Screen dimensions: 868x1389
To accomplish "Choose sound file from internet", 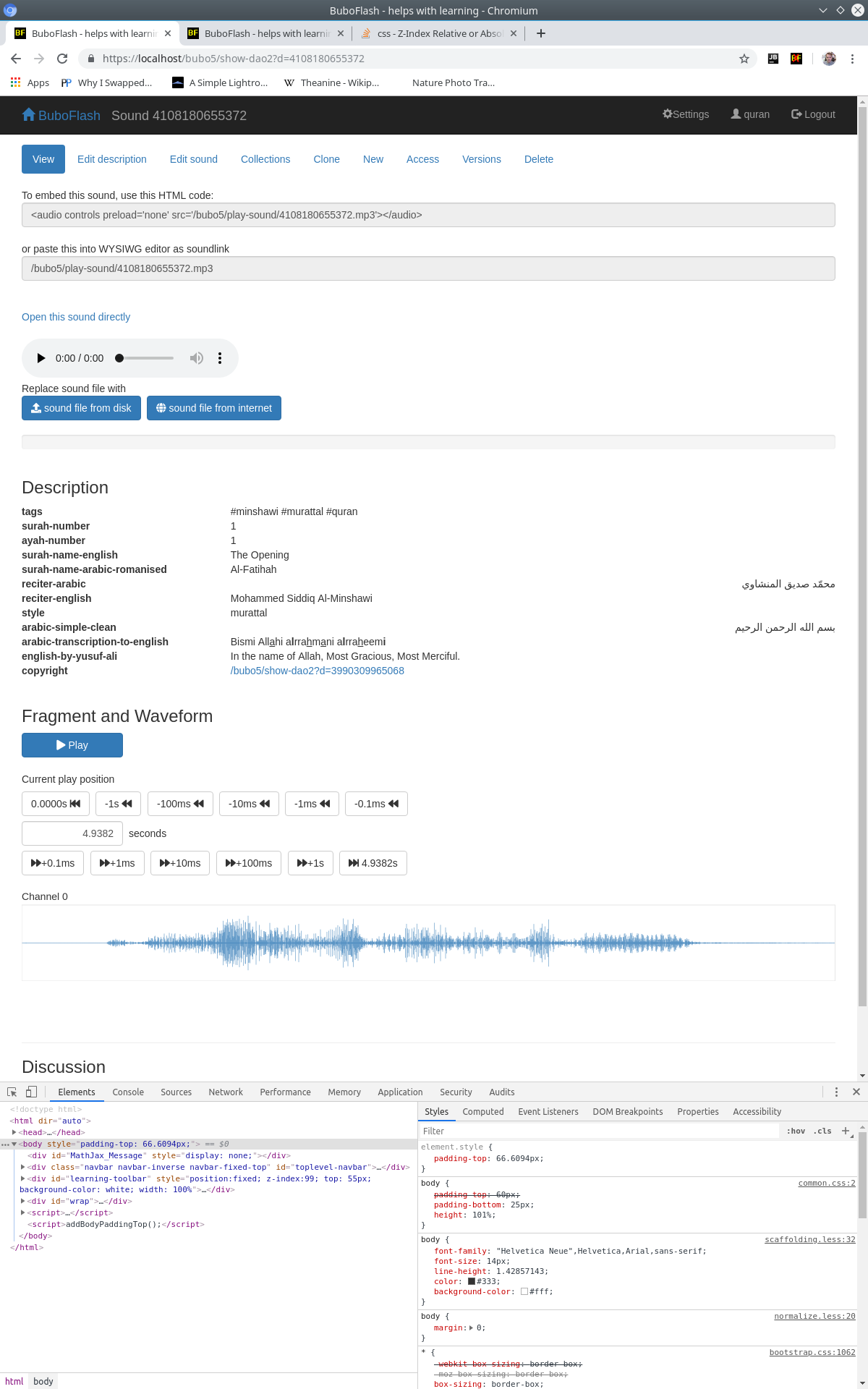I will pyautogui.click(x=214, y=408).
